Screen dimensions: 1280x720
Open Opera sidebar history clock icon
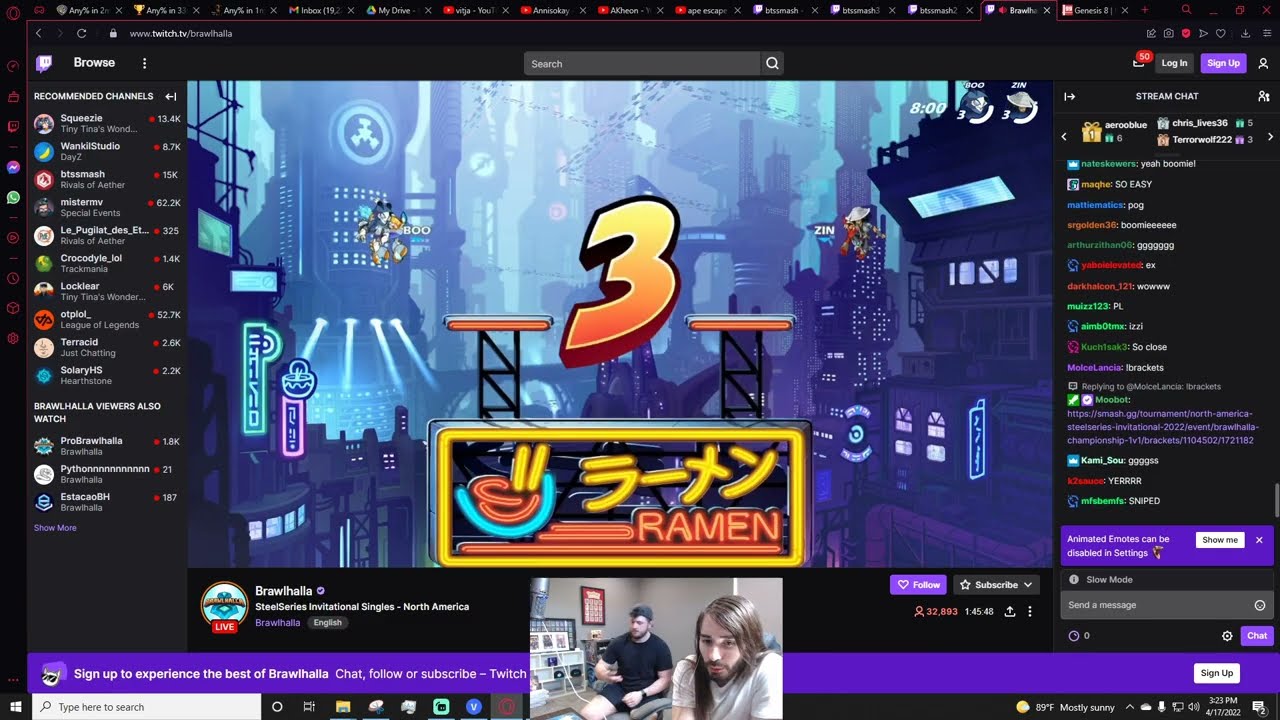pos(13,278)
